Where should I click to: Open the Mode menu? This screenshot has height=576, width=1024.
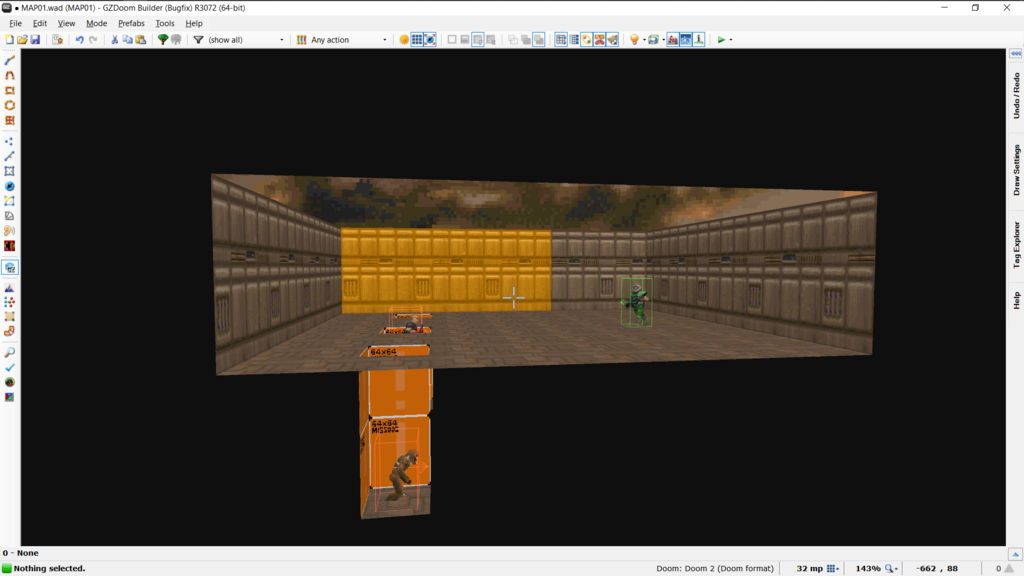[x=97, y=23]
